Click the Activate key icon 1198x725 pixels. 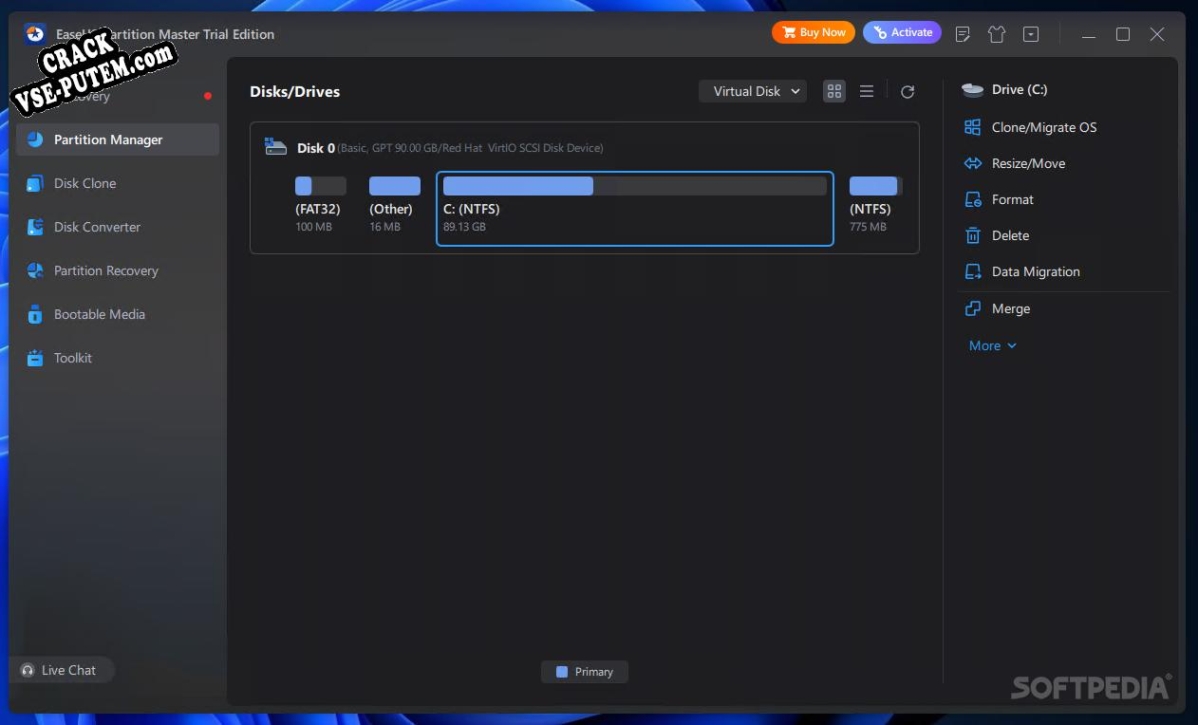[x=880, y=32]
